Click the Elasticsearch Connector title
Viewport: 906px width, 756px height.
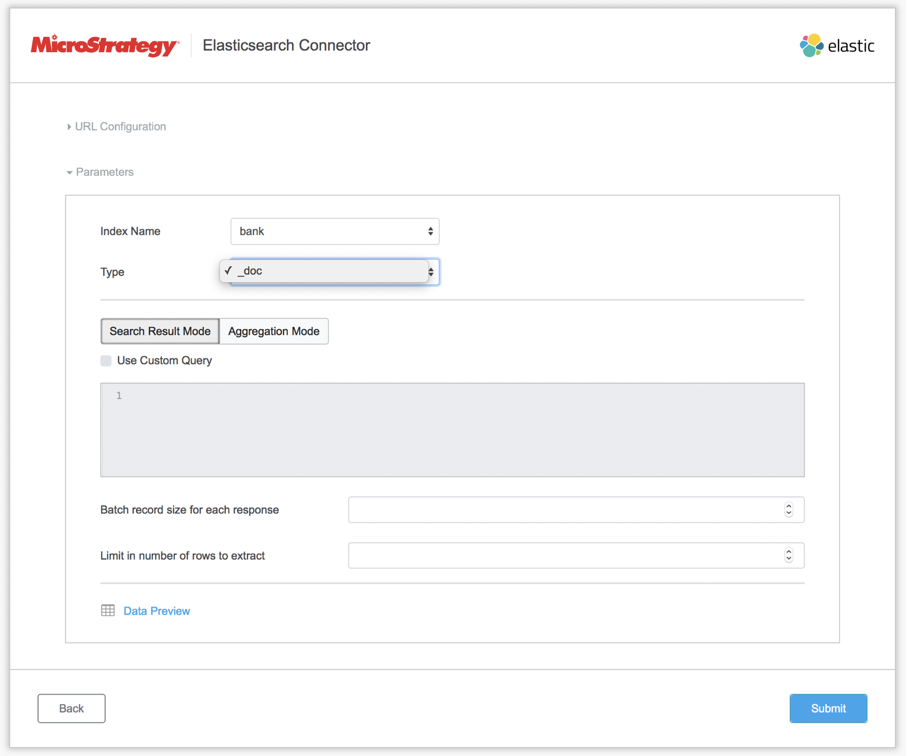(286, 45)
